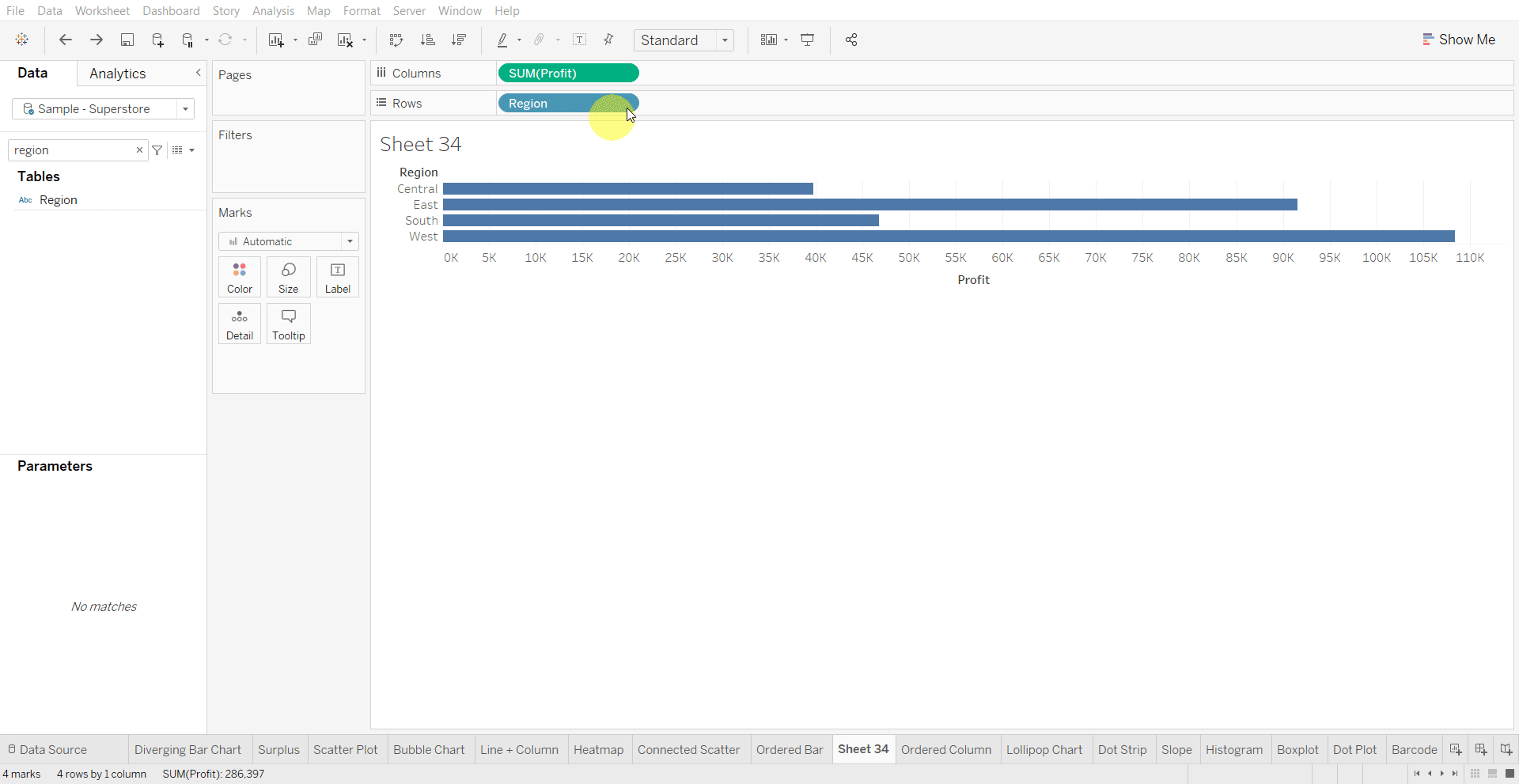Screen dimensions: 1519x784
Task: Duplicate the current sheet
Action: tap(315, 40)
